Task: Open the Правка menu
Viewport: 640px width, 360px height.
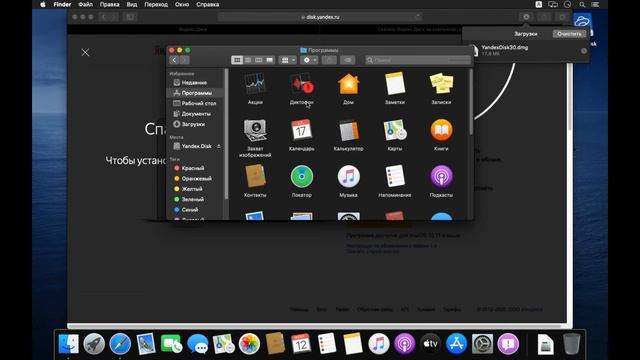Action: [x=109, y=4]
